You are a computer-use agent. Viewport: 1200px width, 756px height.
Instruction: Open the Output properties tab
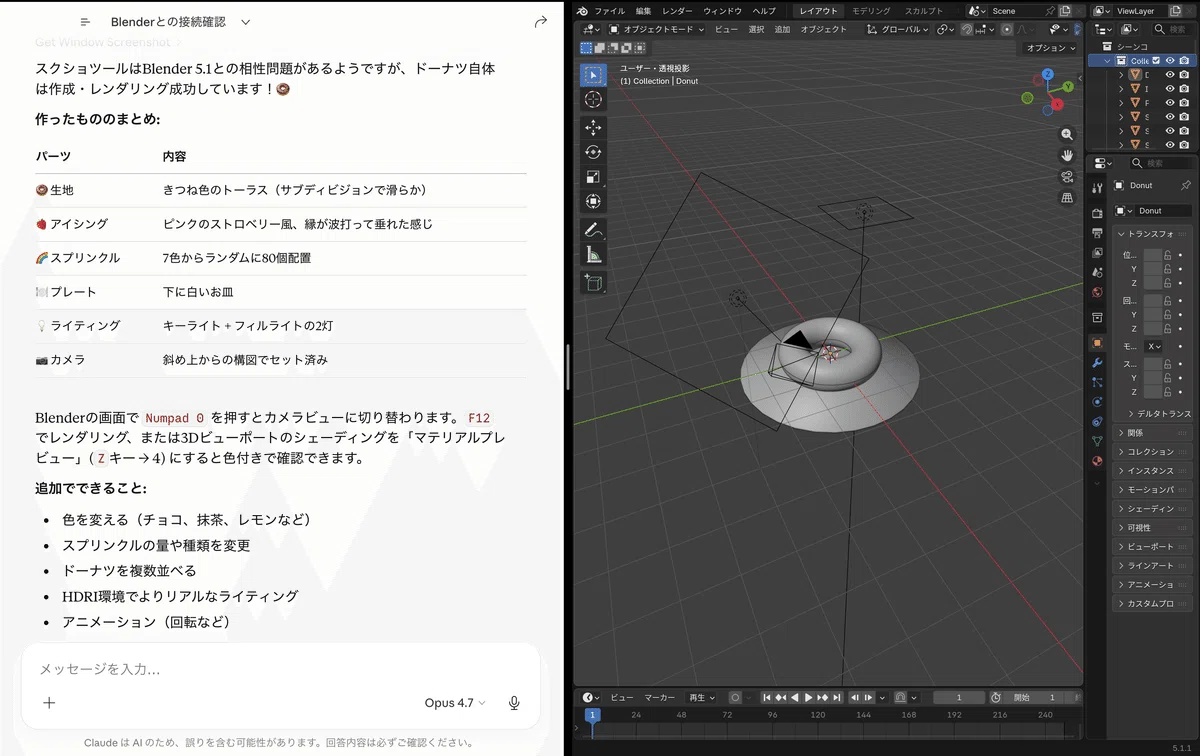tap(1097, 232)
